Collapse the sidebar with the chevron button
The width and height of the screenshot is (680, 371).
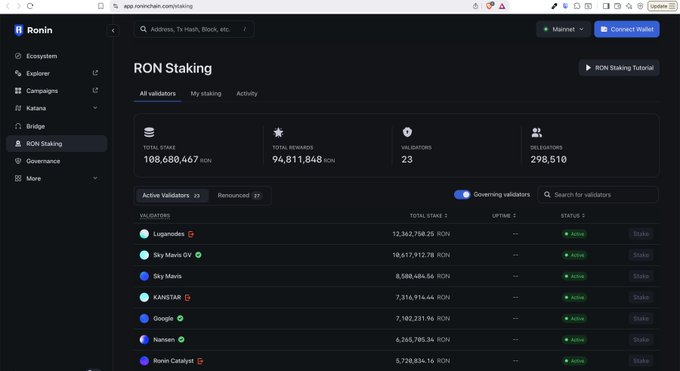(113, 30)
